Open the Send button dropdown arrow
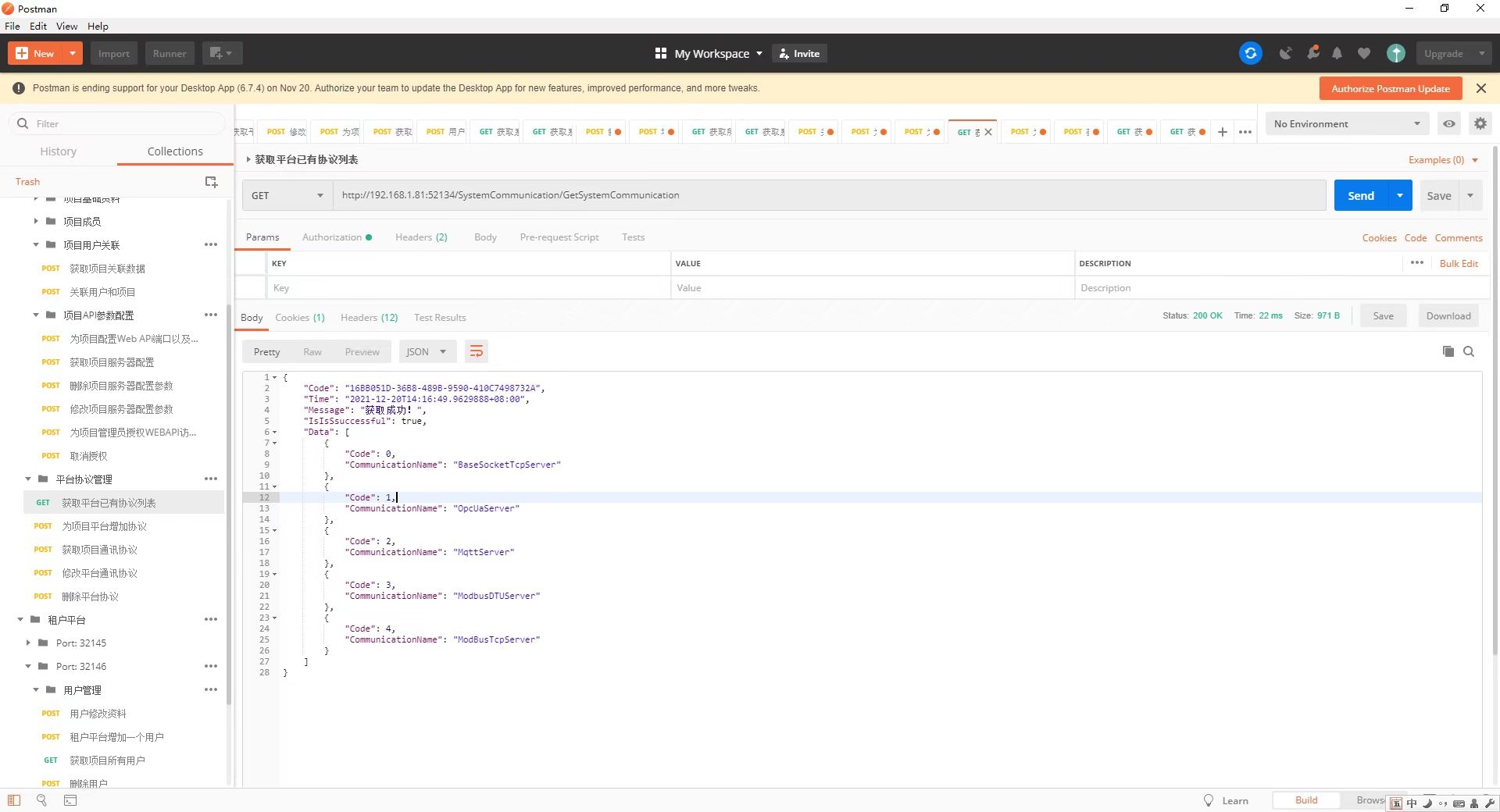Viewport: 1500px width, 812px height. click(1399, 195)
